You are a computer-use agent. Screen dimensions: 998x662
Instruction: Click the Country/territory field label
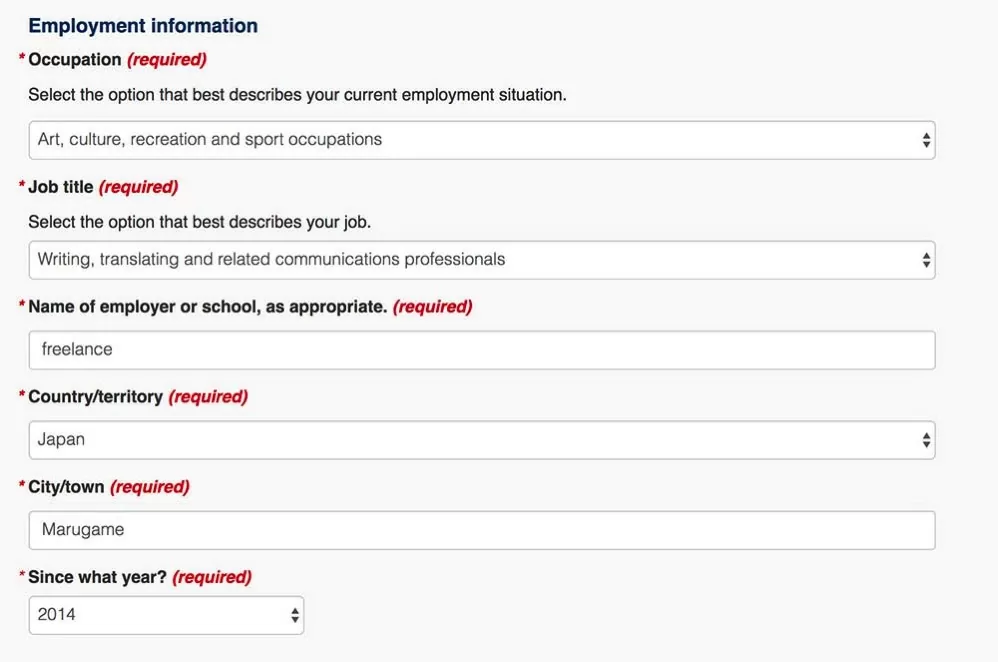tap(95, 397)
